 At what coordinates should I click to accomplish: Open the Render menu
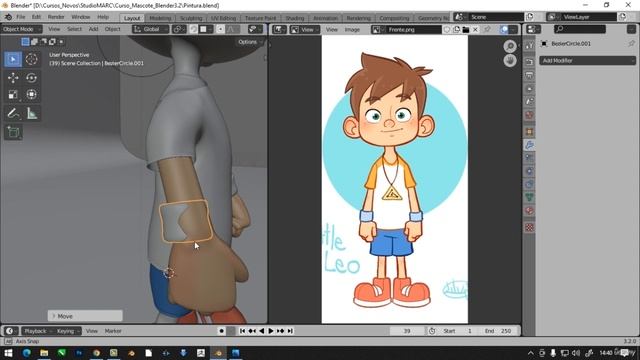point(56,17)
